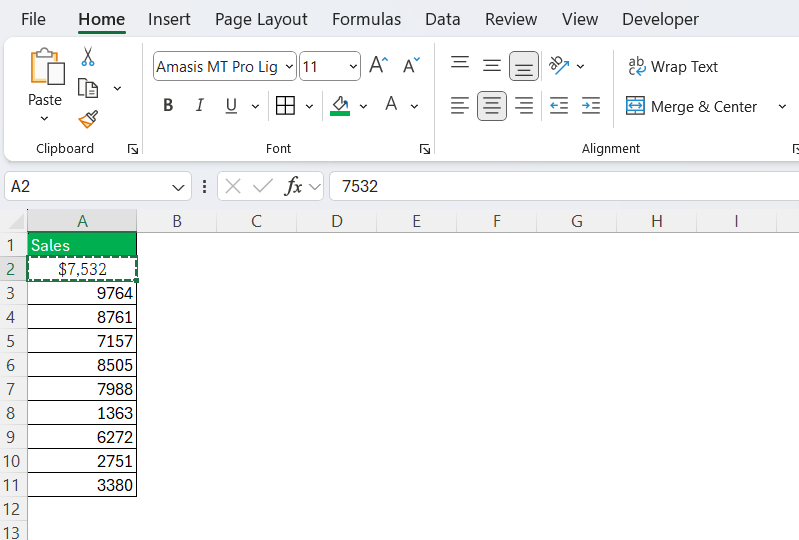Click Merge & Center button
This screenshot has width=799, height=540.
(691, 106)
